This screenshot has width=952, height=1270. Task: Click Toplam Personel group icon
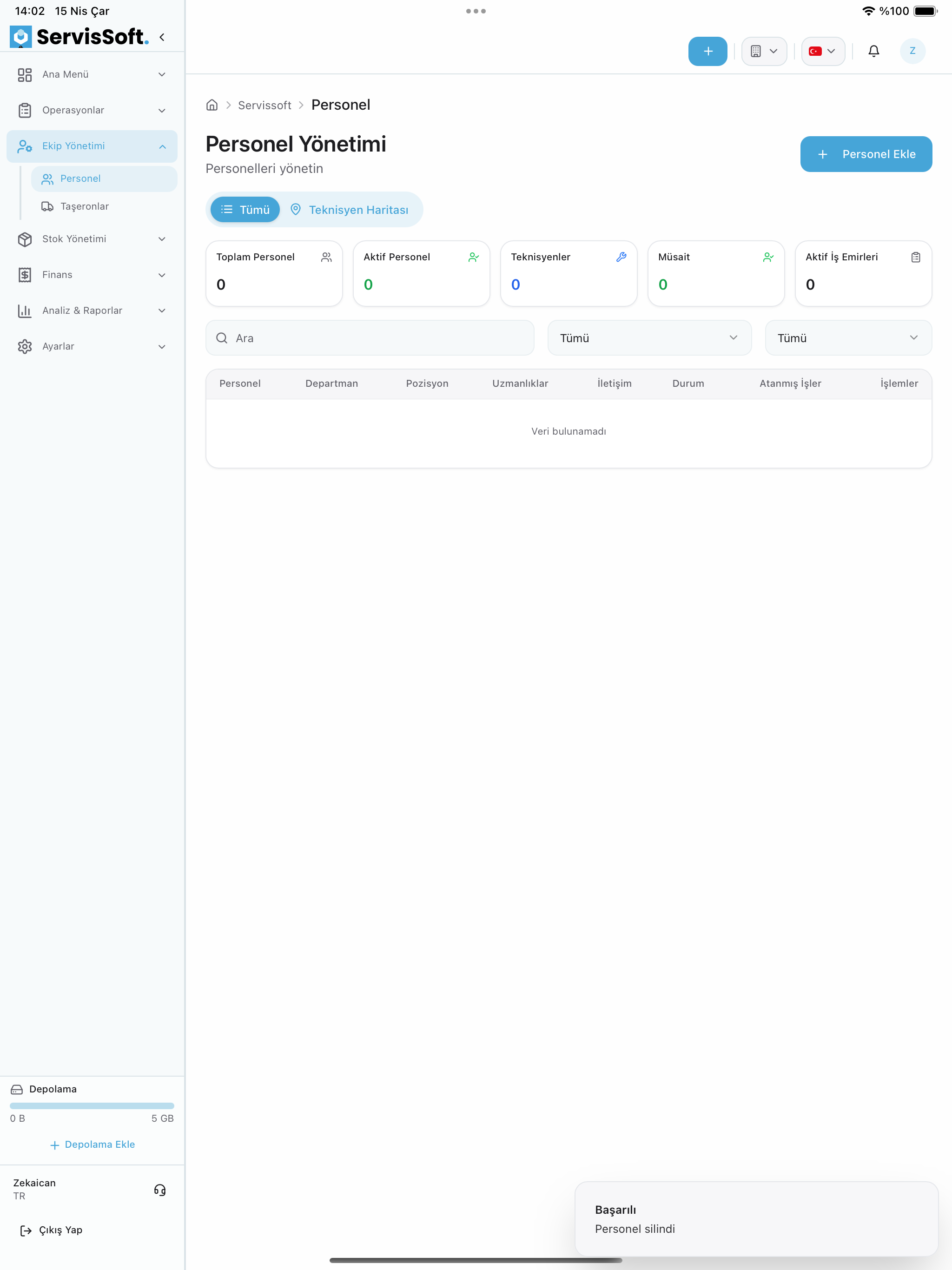click(x=326, y=257)
